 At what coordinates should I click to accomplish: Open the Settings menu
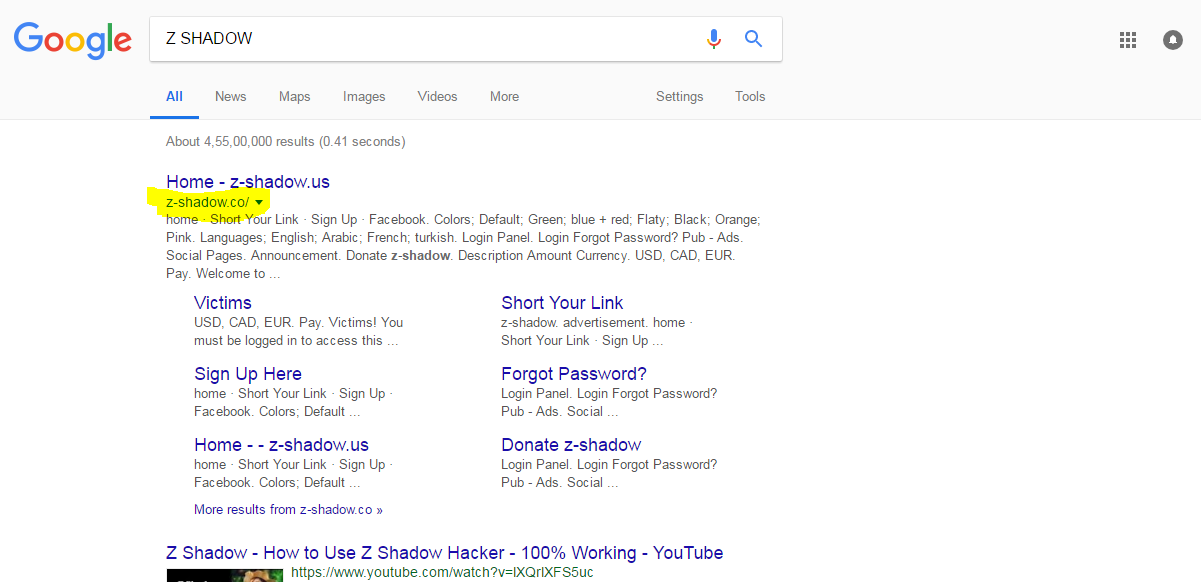679,97
